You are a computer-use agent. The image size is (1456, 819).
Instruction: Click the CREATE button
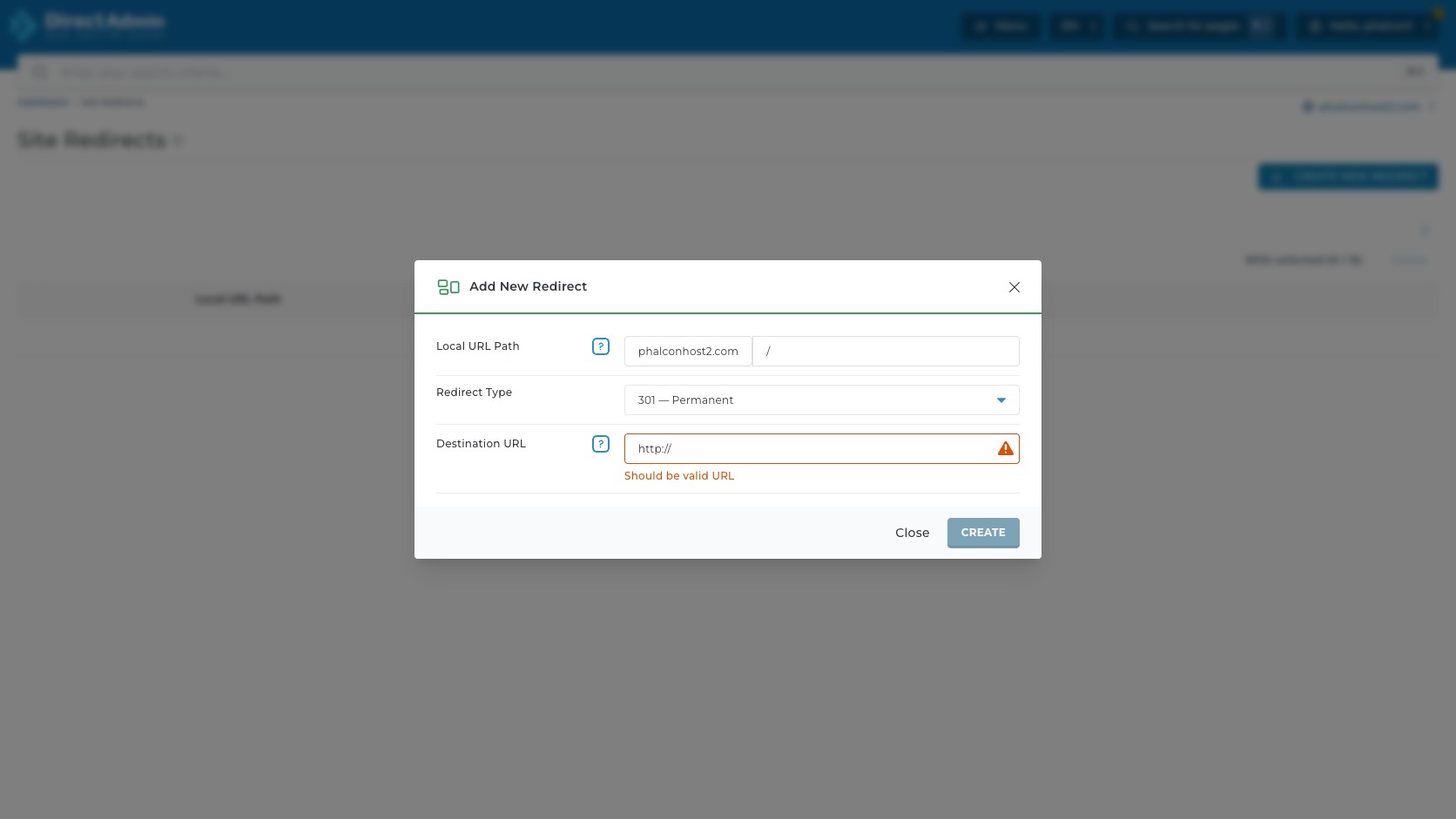[x=983, y=533]
